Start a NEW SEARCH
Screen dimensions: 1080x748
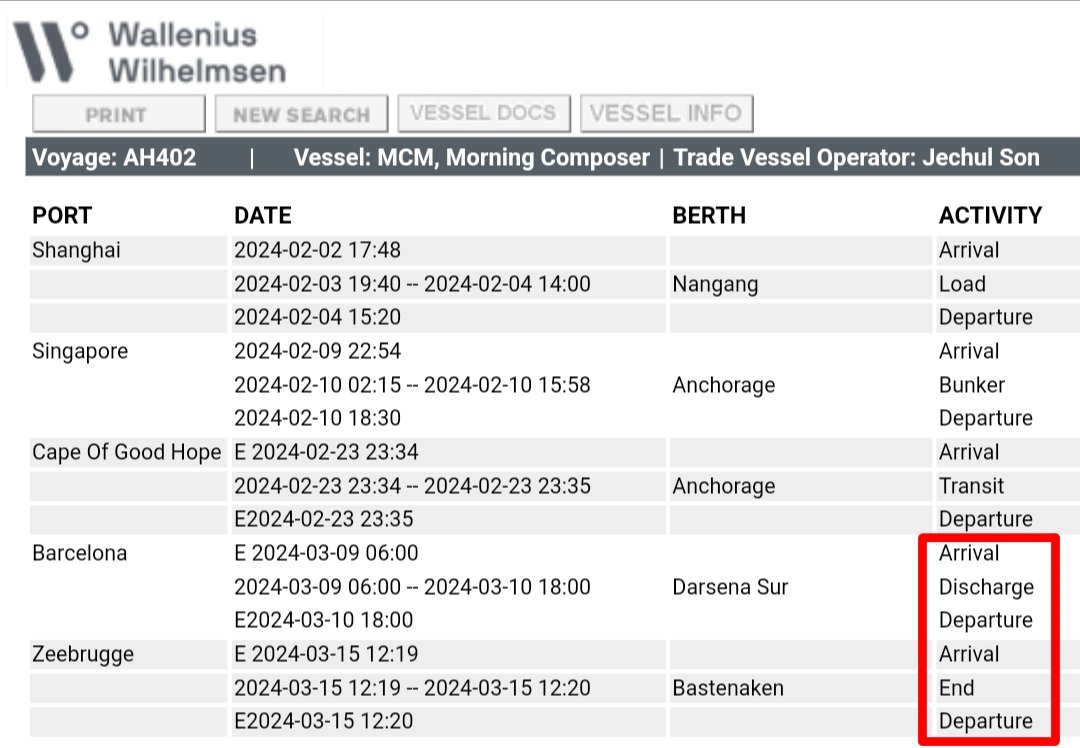(x=302, y=114)
